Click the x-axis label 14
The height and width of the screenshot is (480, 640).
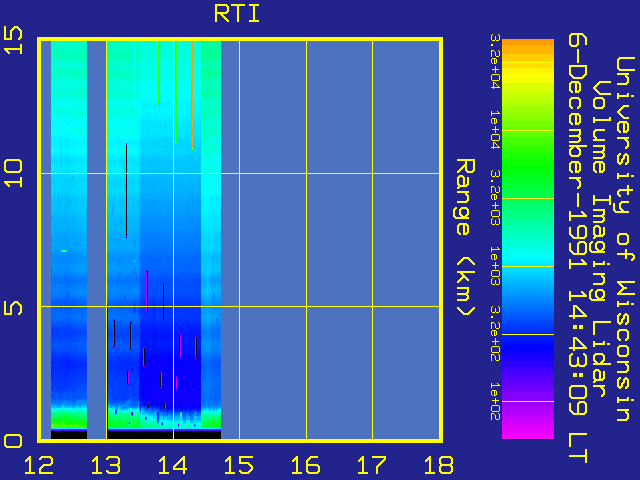[x=173, y=465]
